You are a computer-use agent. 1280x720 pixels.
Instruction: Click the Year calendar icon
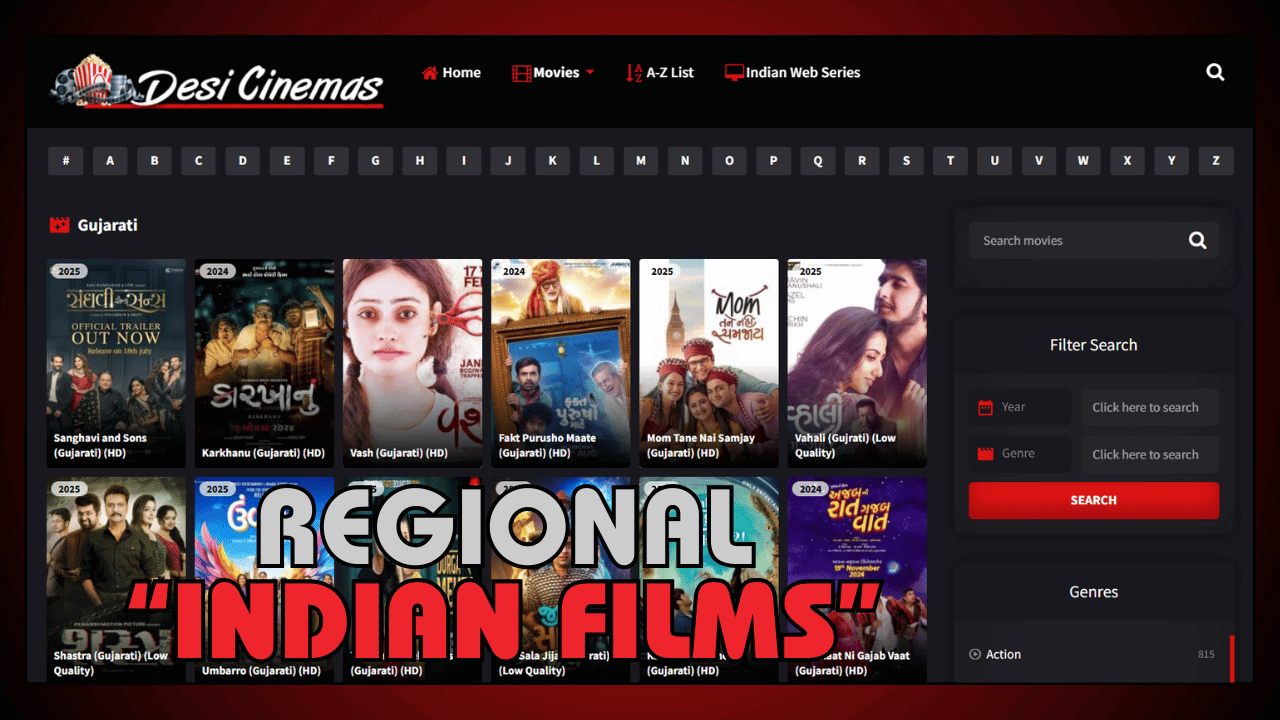pyautogui.click(x=985, y=407)
